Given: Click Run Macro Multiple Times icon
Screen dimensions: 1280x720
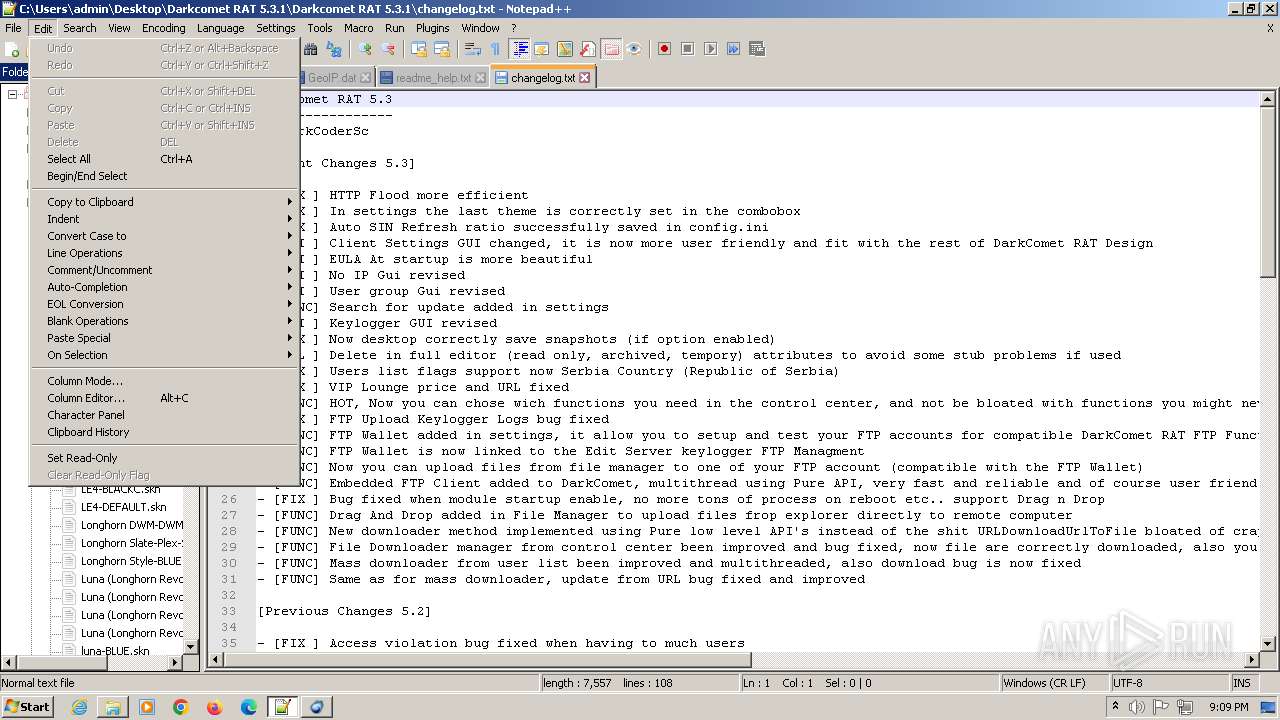Looking at the screenshot, I should pos(733,48).
